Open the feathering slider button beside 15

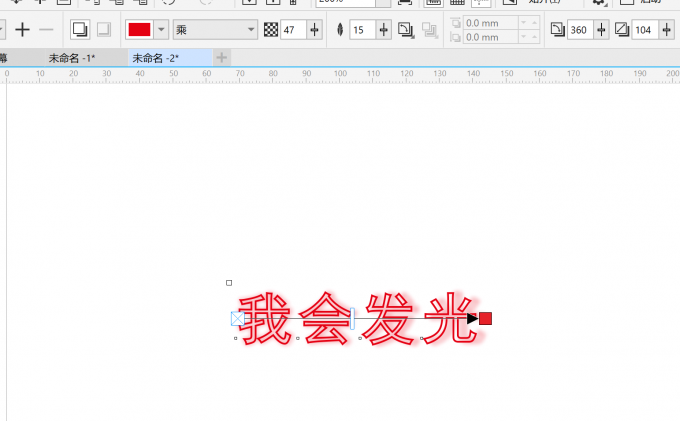(383, 30)
